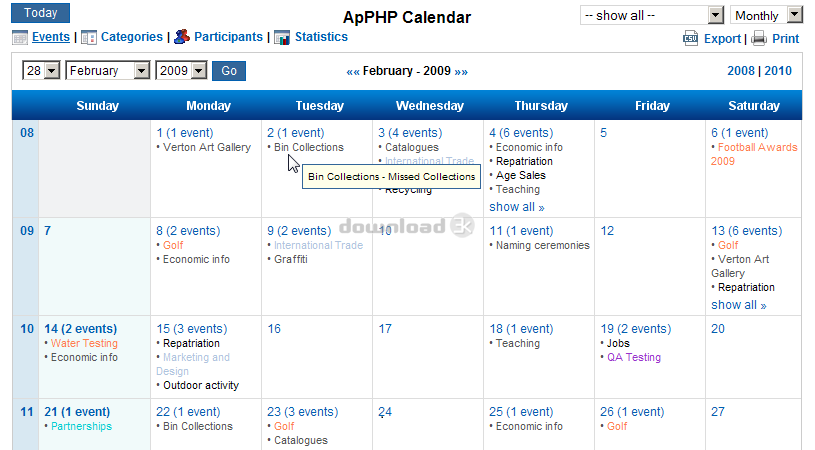Click the Categories icon
815x450 pixels.
[x=89, y=37]
